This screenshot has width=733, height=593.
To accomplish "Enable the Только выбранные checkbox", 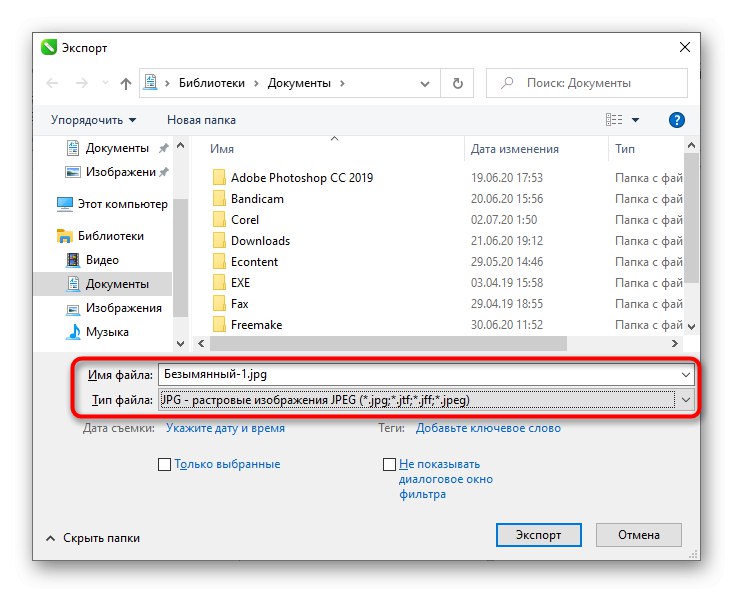I will tap(165, 464).
